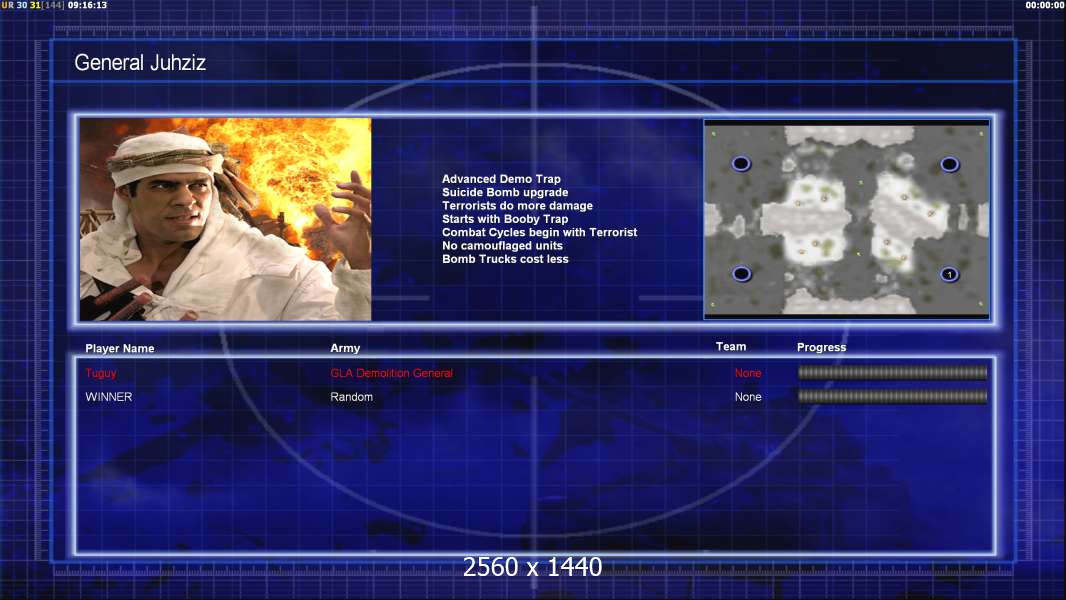Click 'Starts with Booby Trap' text
1066x600 pixels.
505,219
